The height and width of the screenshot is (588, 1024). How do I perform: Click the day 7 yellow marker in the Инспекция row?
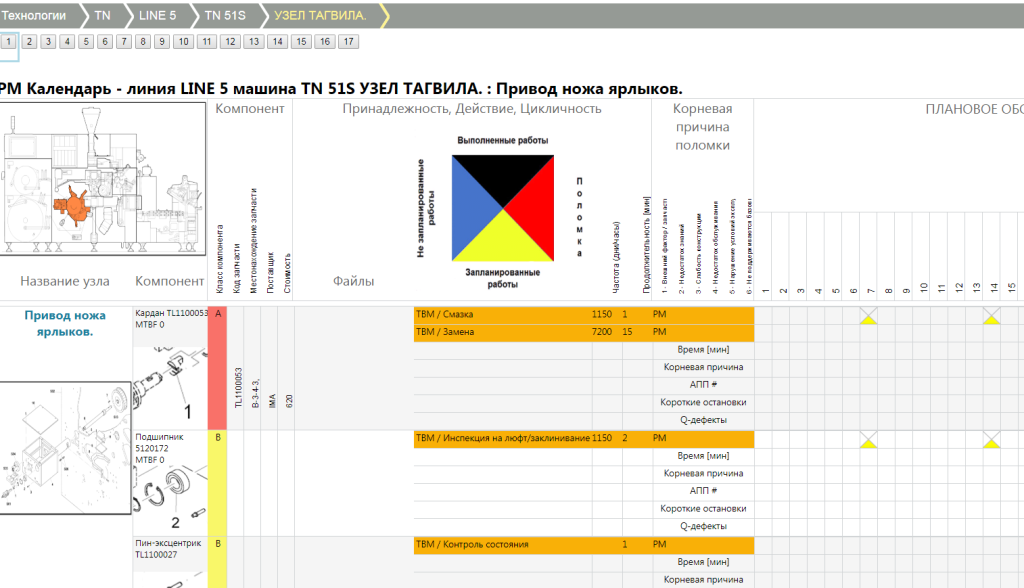(870, 440)
